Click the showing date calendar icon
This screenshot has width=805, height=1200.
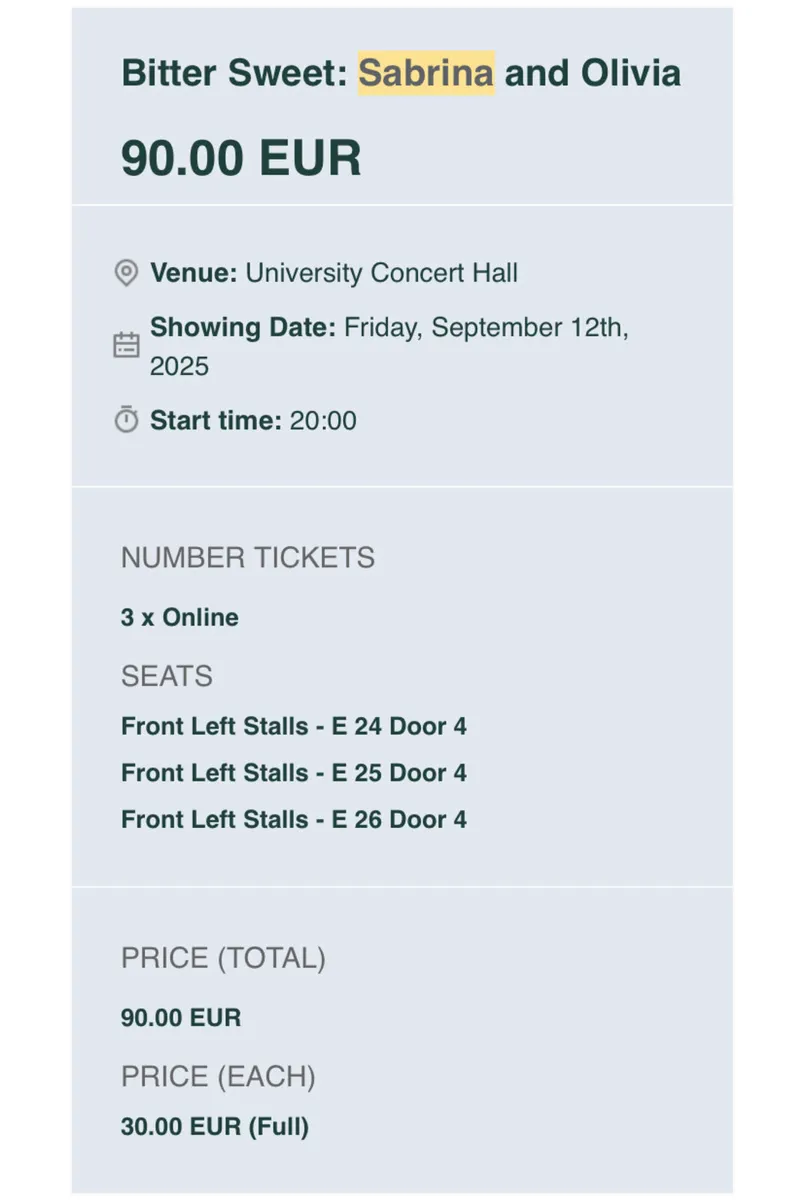[x=126, y=346]
